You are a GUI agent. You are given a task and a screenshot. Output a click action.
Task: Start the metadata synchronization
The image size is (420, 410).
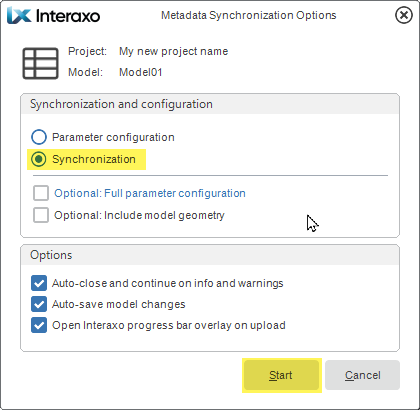coord(281,375)
